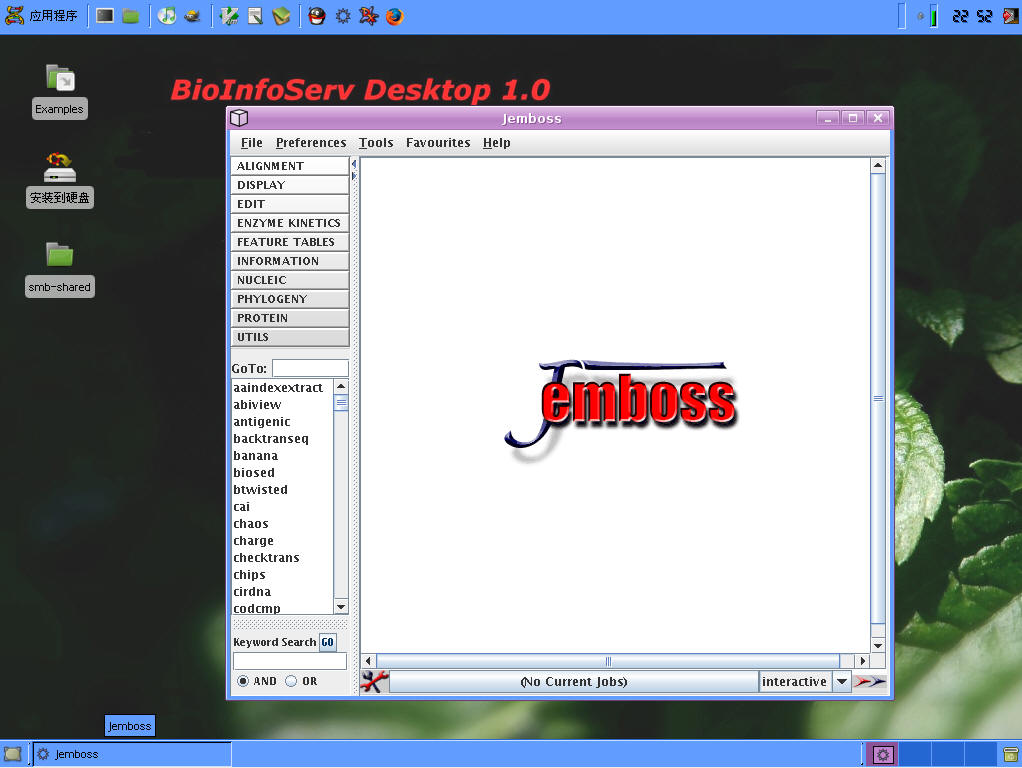This screenshot has width=1022, height=768.
Task: Click program list scrollbar up arrow
Action: [341, 387]
